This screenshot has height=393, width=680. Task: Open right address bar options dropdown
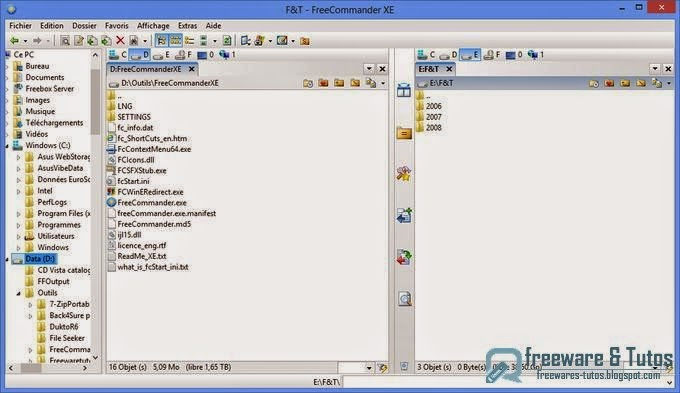coord(669,83)
